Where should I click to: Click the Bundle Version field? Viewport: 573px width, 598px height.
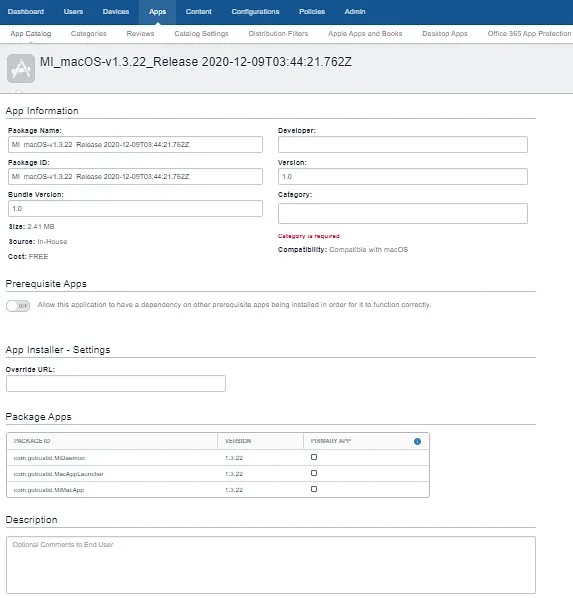[x=135, y=209]
